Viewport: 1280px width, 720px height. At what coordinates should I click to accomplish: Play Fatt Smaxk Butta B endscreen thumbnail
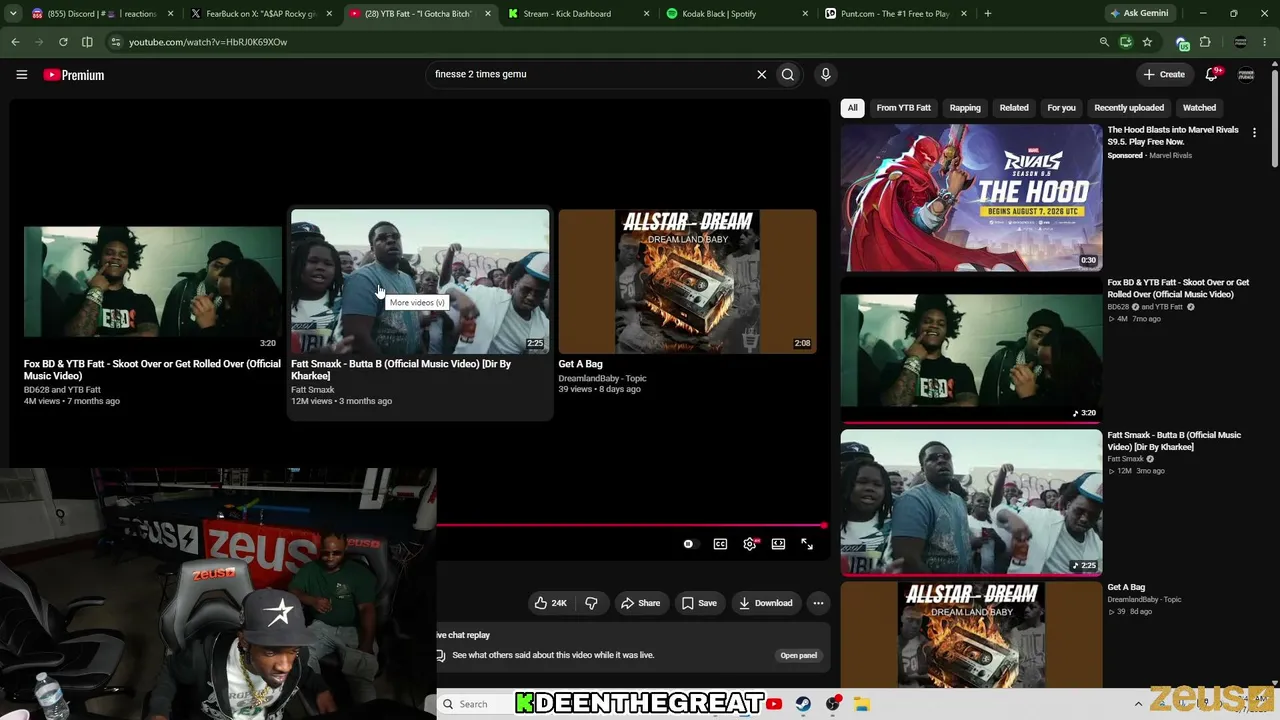point(420,282)
